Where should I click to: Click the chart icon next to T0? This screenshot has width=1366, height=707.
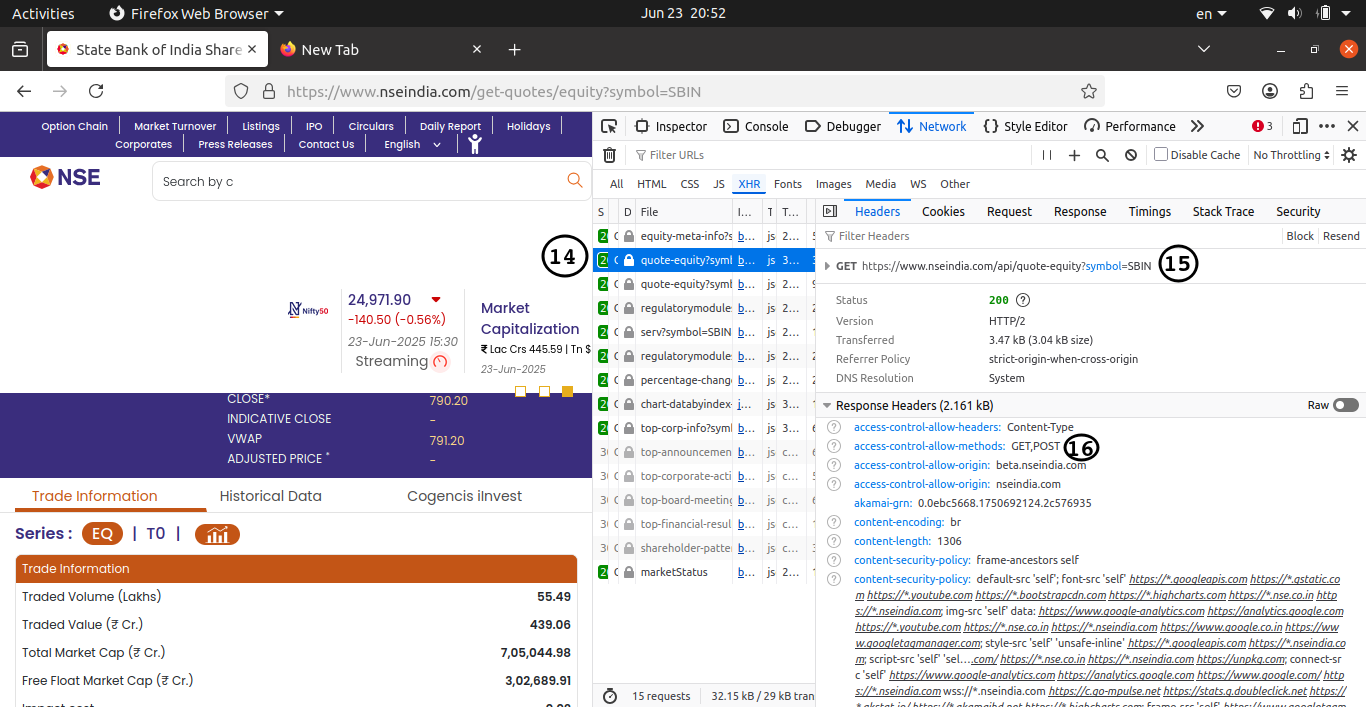tap(217, 534)
